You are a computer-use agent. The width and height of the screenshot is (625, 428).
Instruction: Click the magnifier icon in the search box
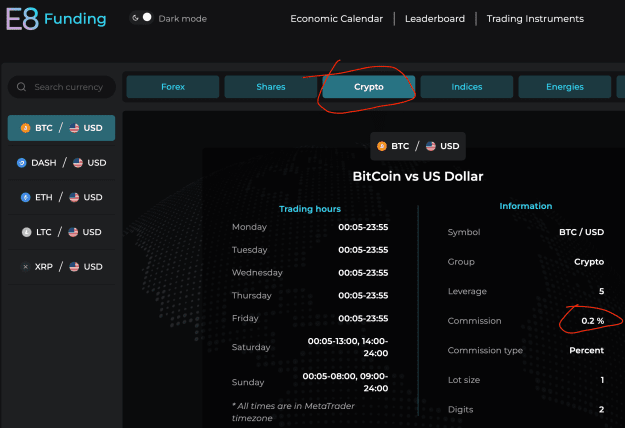22,87
